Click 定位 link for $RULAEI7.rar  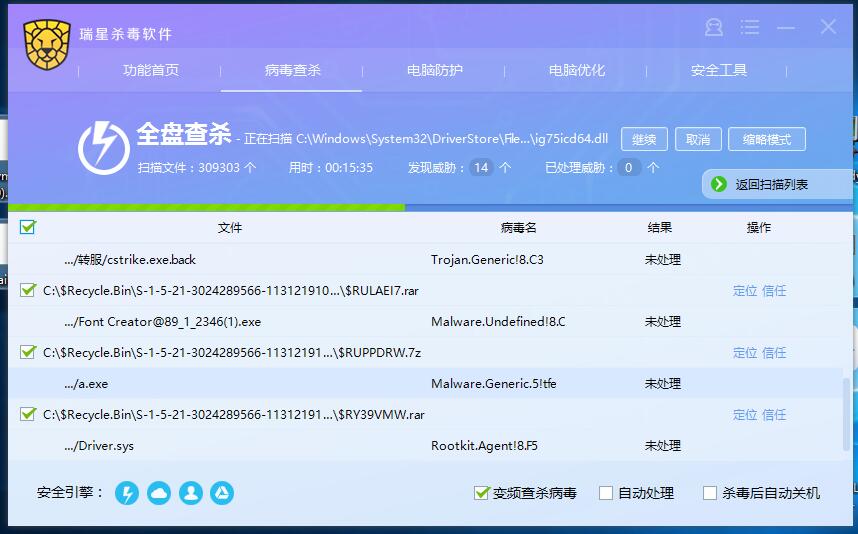[745, 291]
